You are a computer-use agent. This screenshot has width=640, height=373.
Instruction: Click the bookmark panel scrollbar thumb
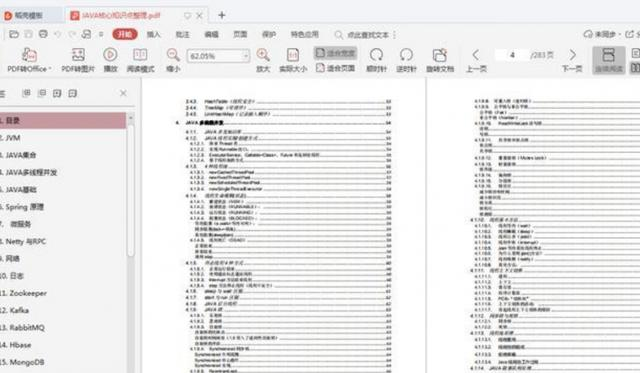coord(131,190)
